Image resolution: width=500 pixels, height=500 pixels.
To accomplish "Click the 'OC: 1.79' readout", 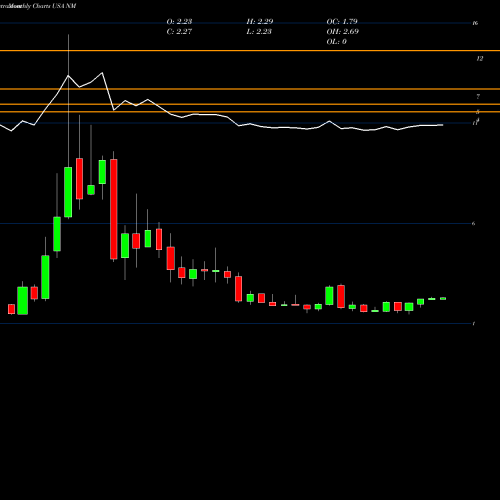I will pos(342,21).
